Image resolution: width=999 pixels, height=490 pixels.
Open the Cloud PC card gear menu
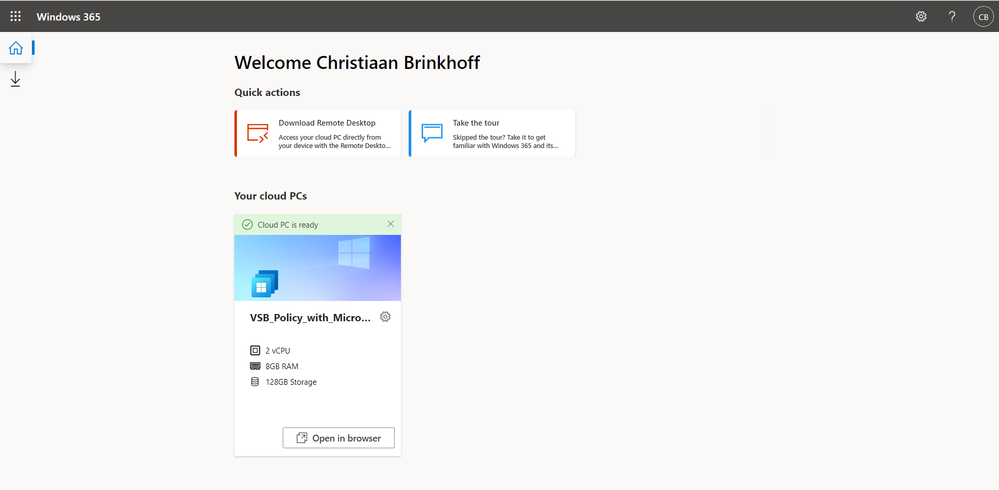click(385, 317)
